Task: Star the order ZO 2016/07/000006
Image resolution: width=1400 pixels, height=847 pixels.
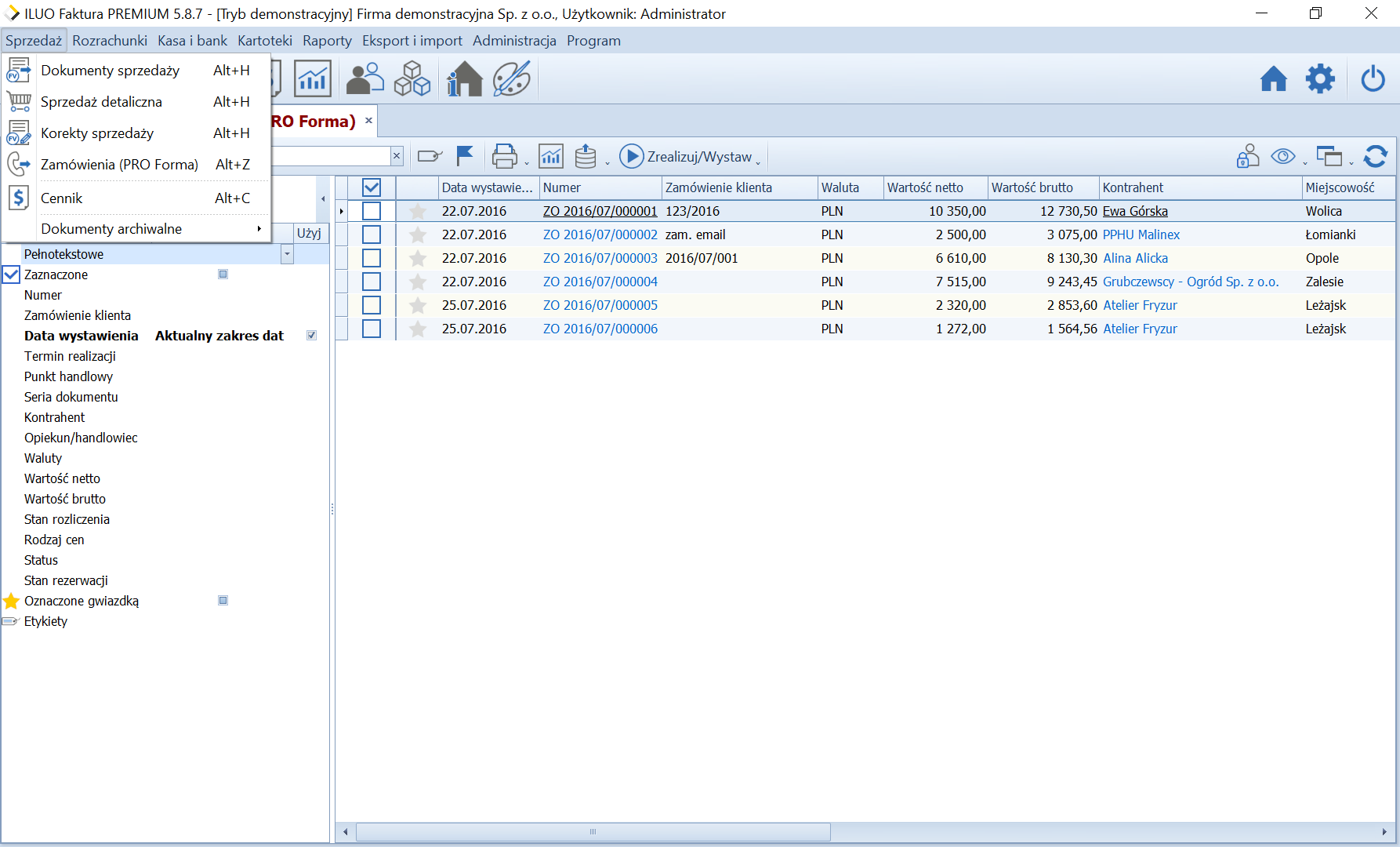Action: click(418, 329)
